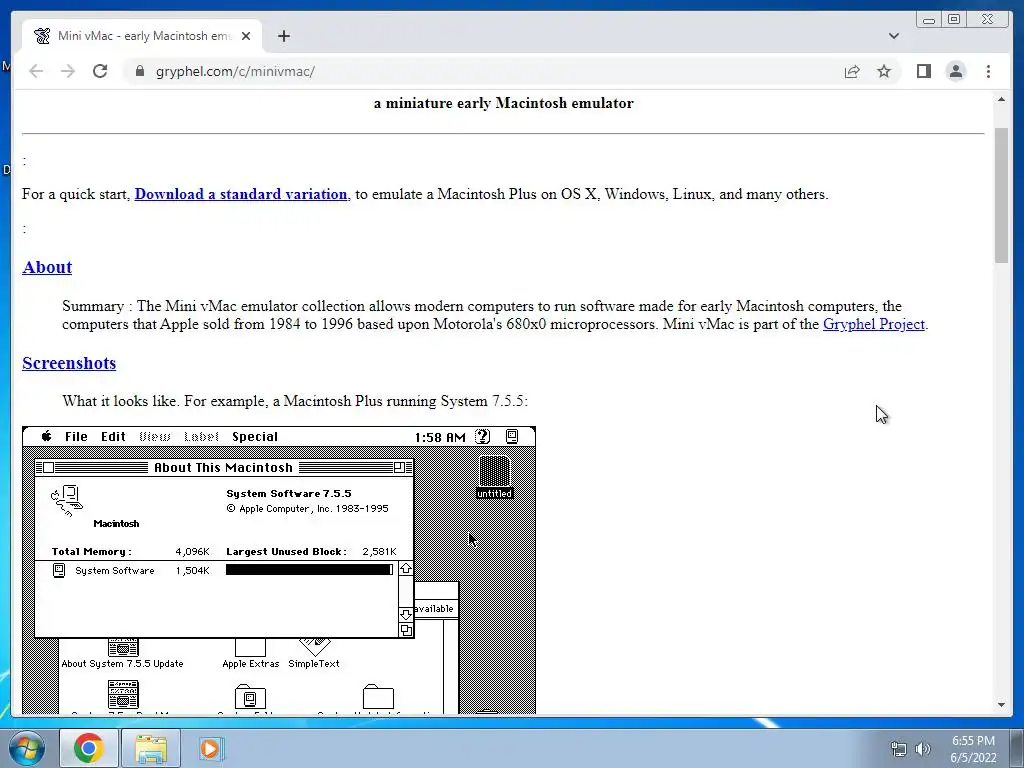Launch Windows Media Player from taskbar

pos(210,748)
